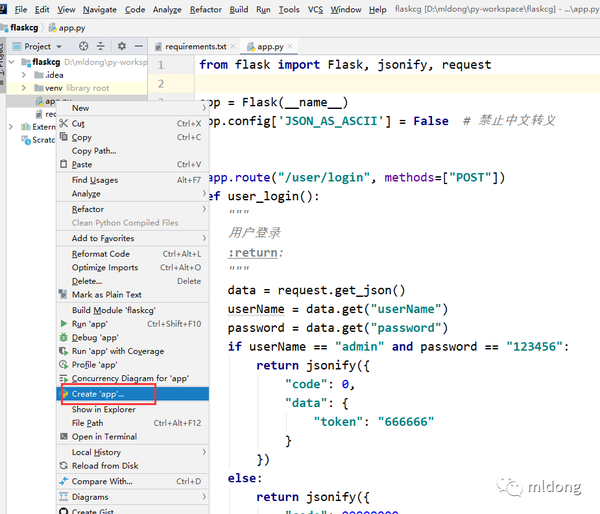Open Project panel settings gear
Screen dimensions: 600x514
click(122, 46)
